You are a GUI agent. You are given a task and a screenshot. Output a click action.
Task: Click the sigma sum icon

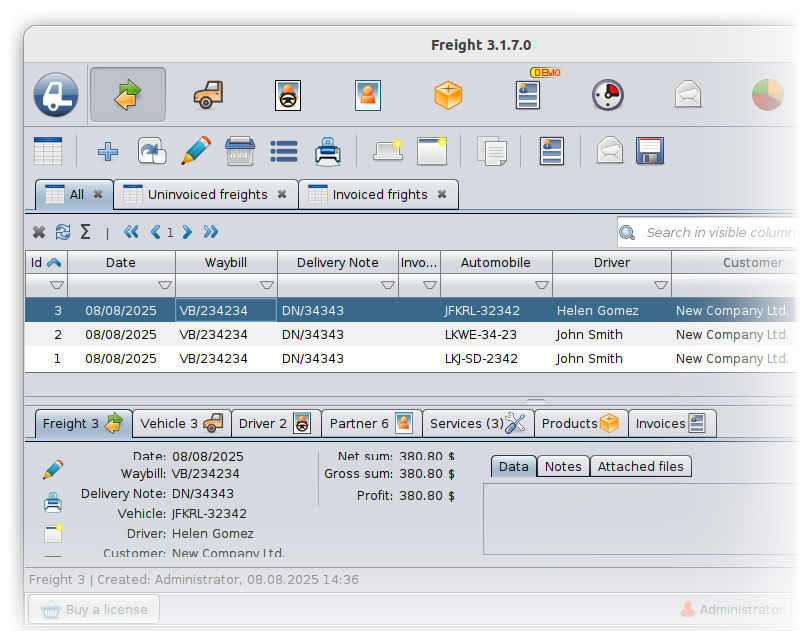pos(85,232)
